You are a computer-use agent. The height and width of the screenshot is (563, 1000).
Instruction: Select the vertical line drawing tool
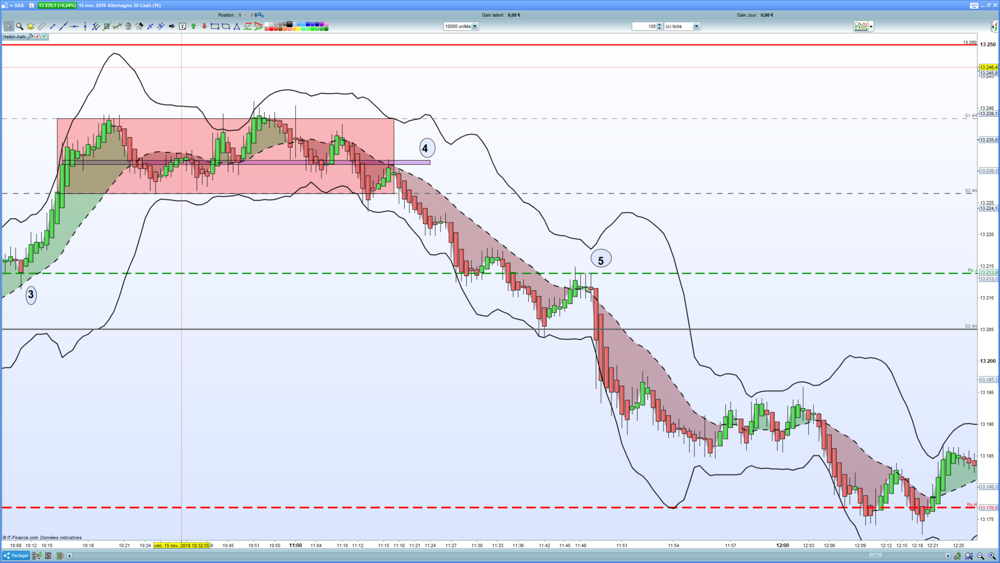point(85,26)
